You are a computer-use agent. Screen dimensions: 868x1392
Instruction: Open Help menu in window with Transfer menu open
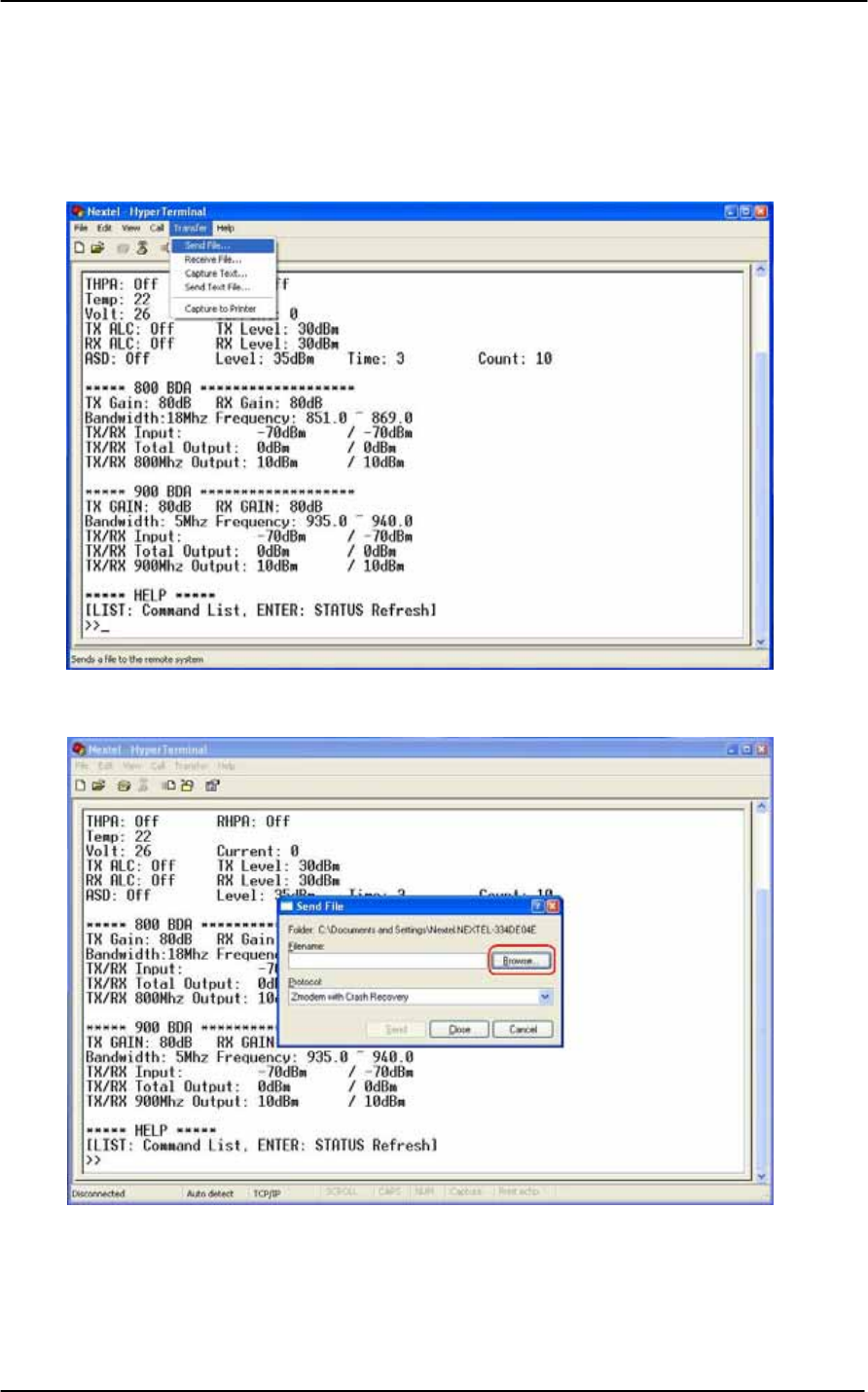(x=226, y=228)
